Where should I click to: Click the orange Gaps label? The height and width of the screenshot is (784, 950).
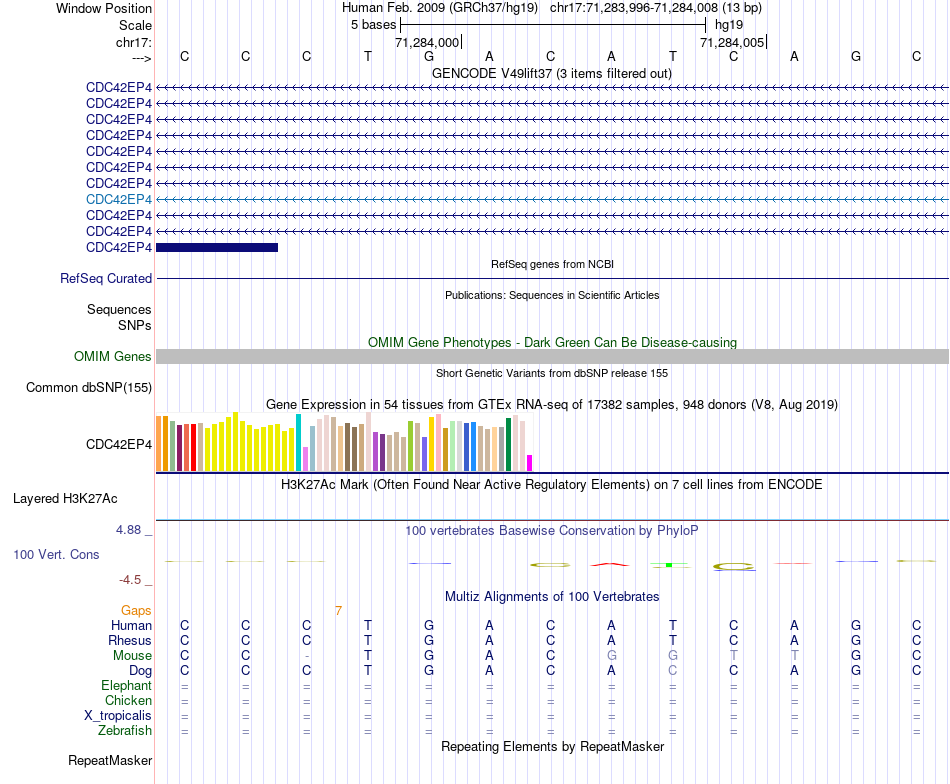tap(136, 611)
